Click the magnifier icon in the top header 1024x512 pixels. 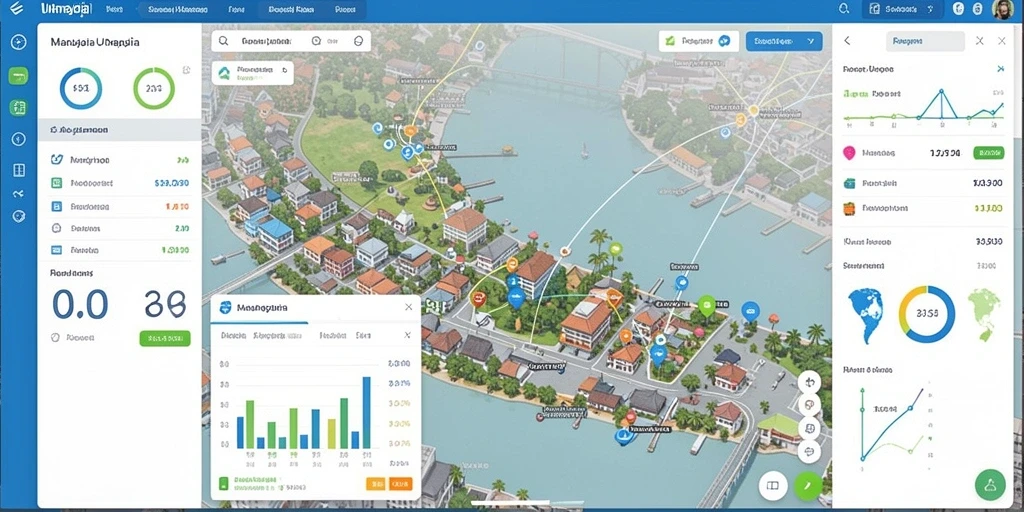tap(844, 9)
